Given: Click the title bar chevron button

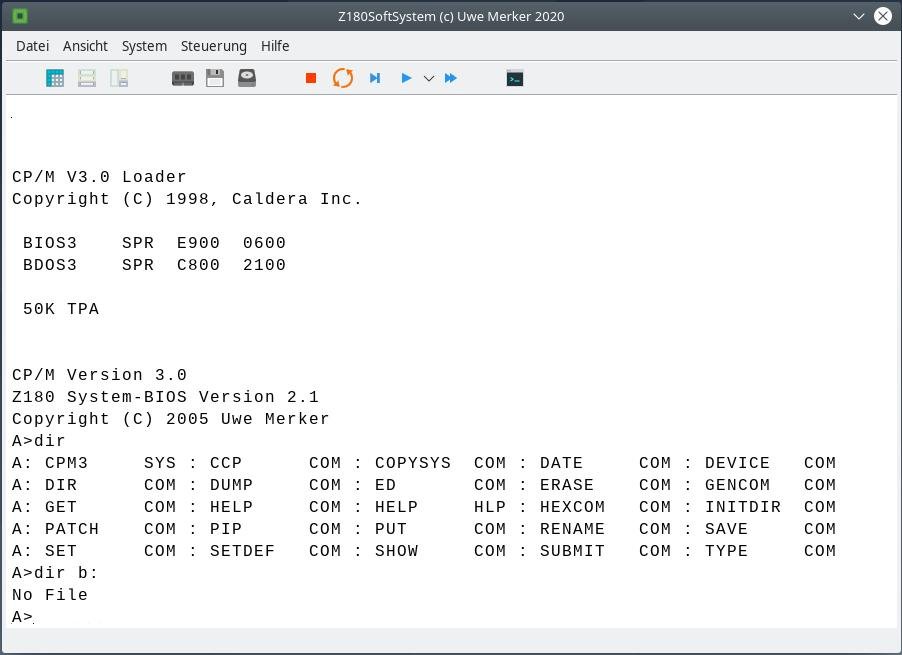Looking at the screenshot, I should coord(859,16).
